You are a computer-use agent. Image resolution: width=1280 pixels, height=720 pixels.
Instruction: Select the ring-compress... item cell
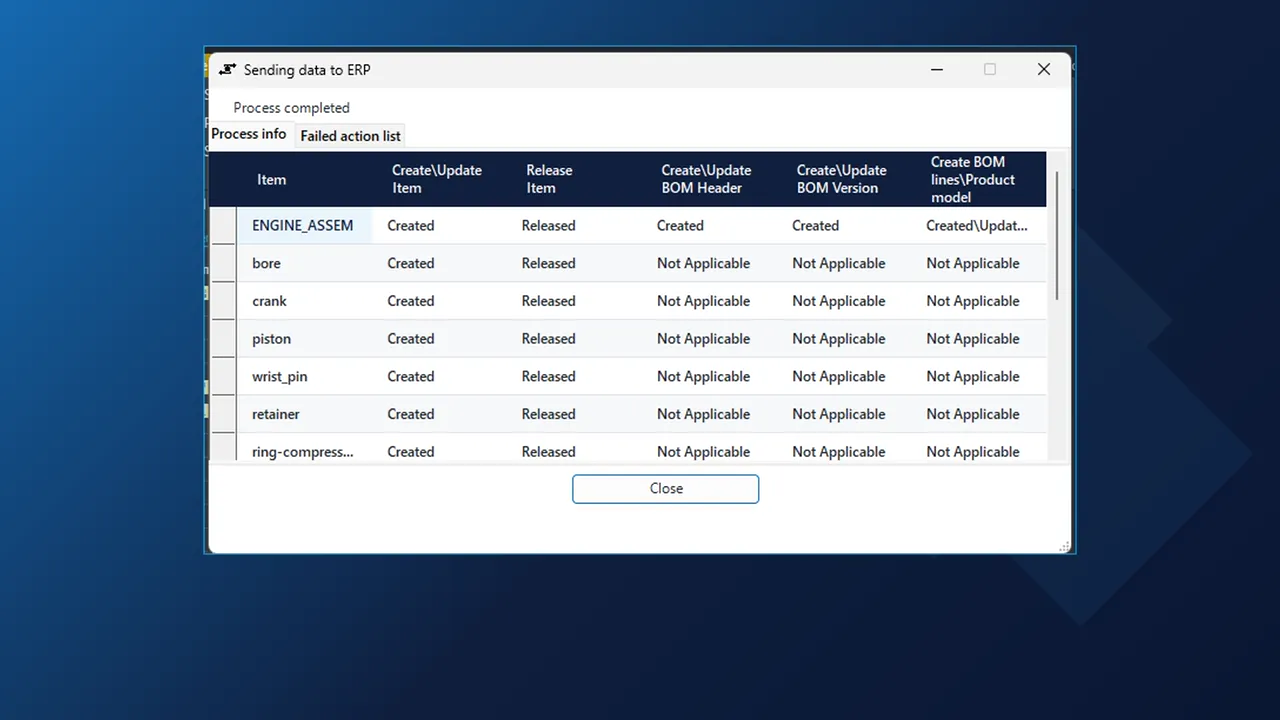(304, 449)
